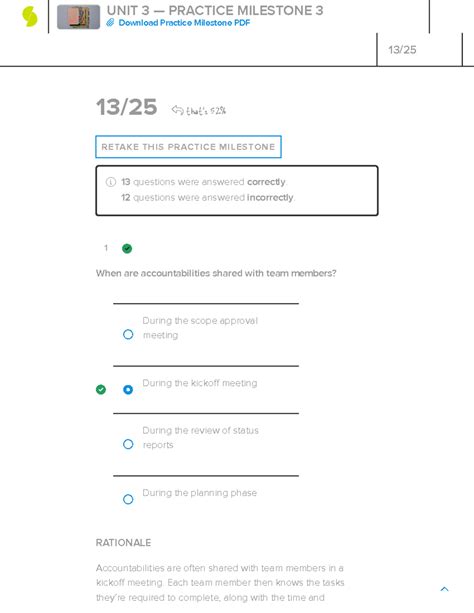The width and height of the screenshot is (474, 613).
Task: Click green checkmark beside question 1
Action: pos(127,248)
